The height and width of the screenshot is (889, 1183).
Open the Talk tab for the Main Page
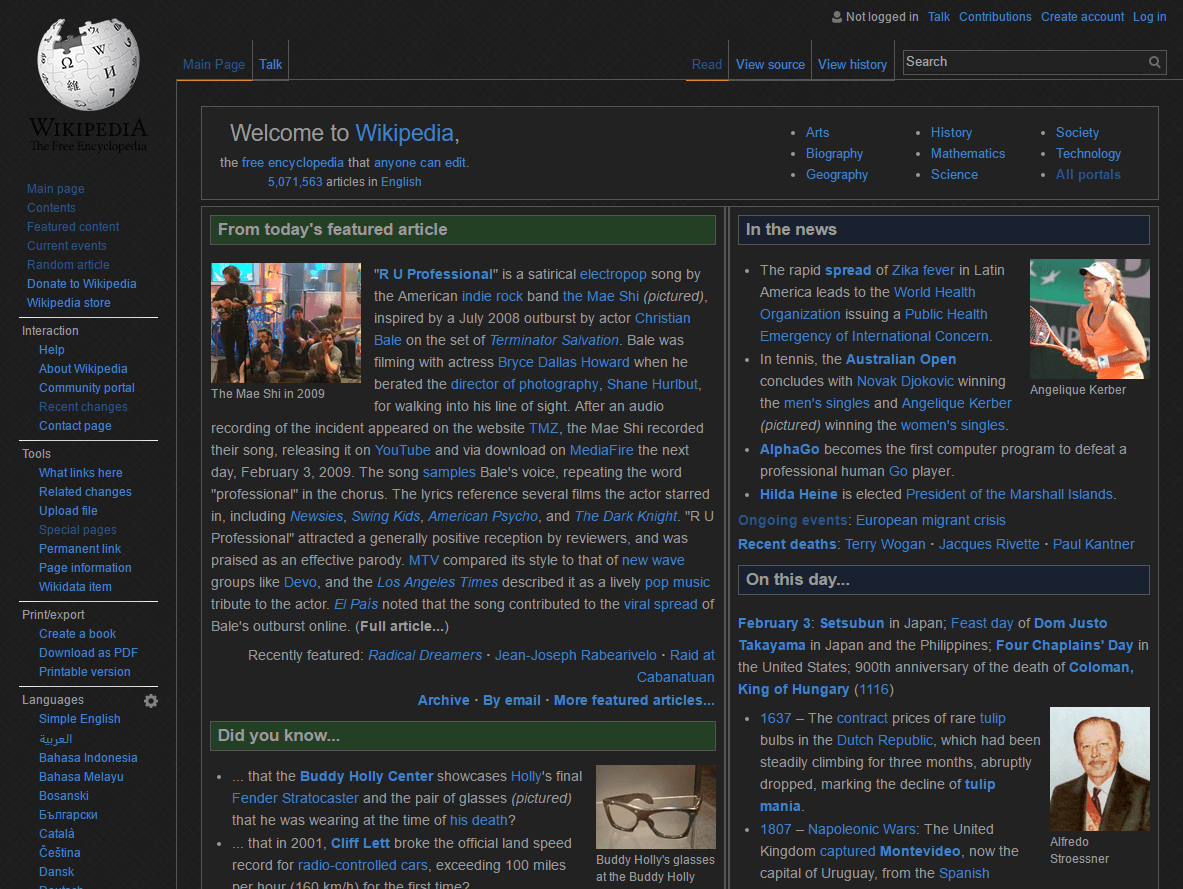270,63
